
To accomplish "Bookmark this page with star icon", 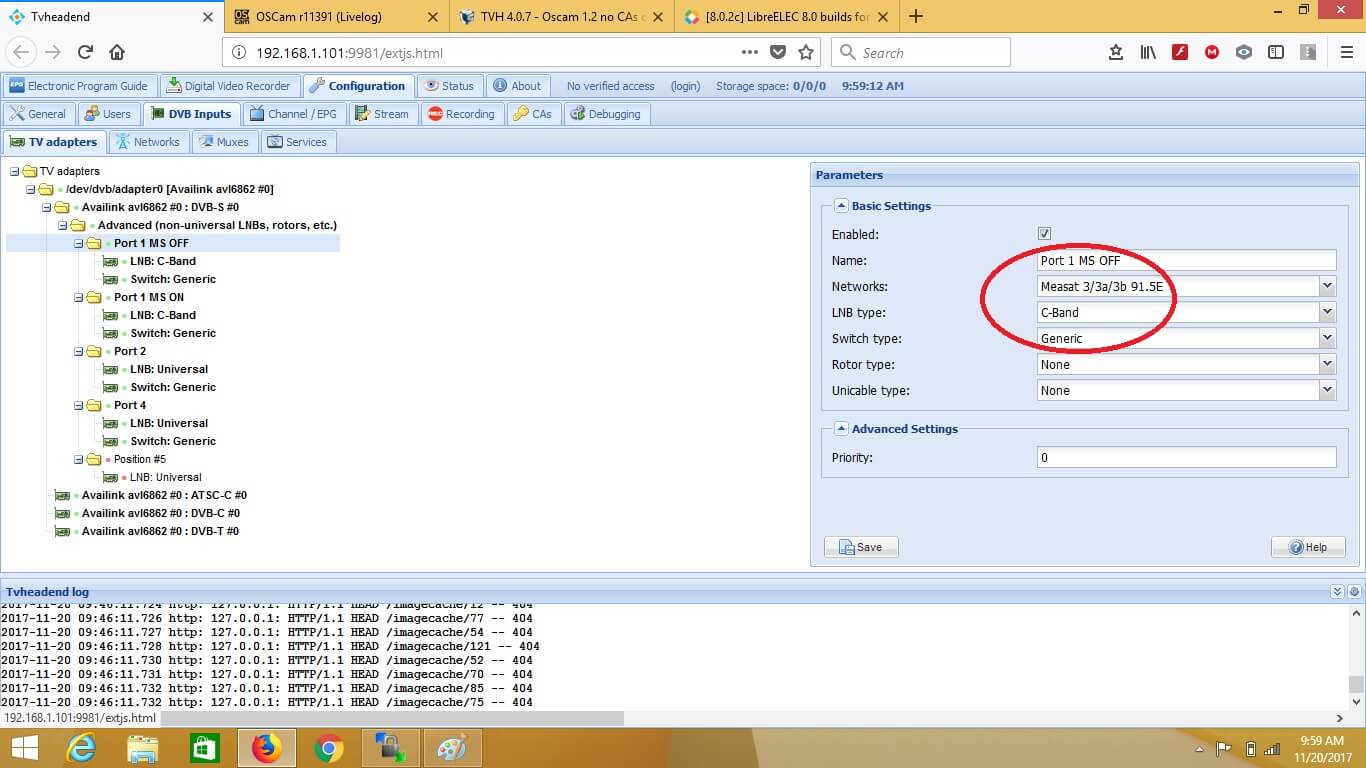I will click(806, 53).
